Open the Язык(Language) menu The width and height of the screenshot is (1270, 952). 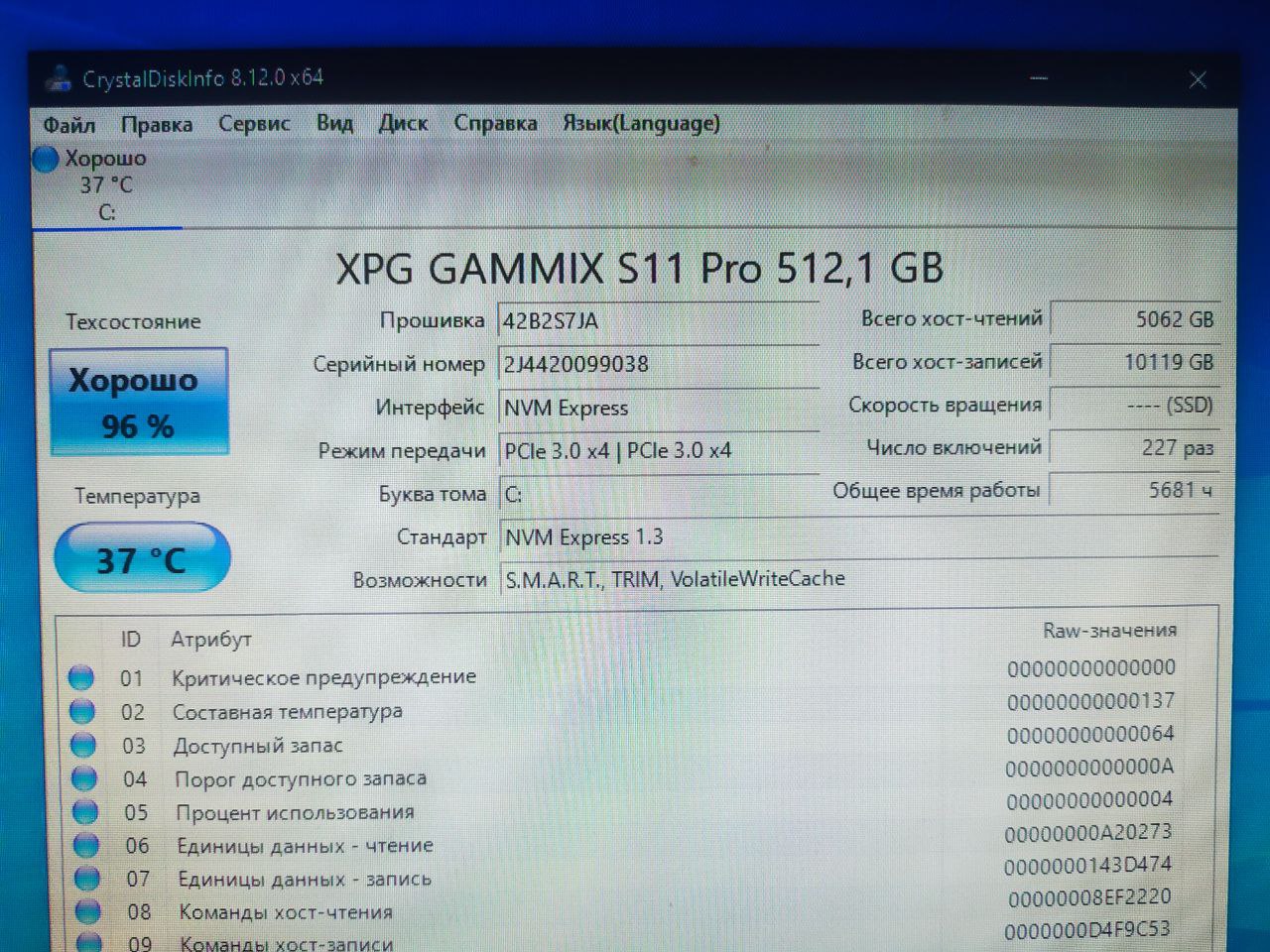coord(641,123)
